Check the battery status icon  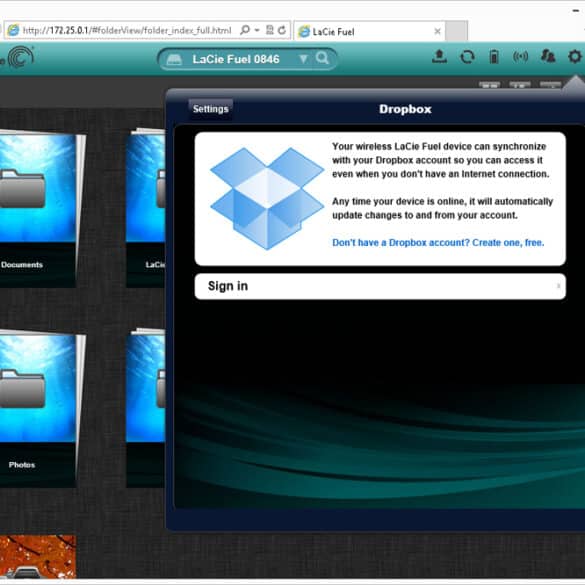pyautogui.click(x=494, y=57)
